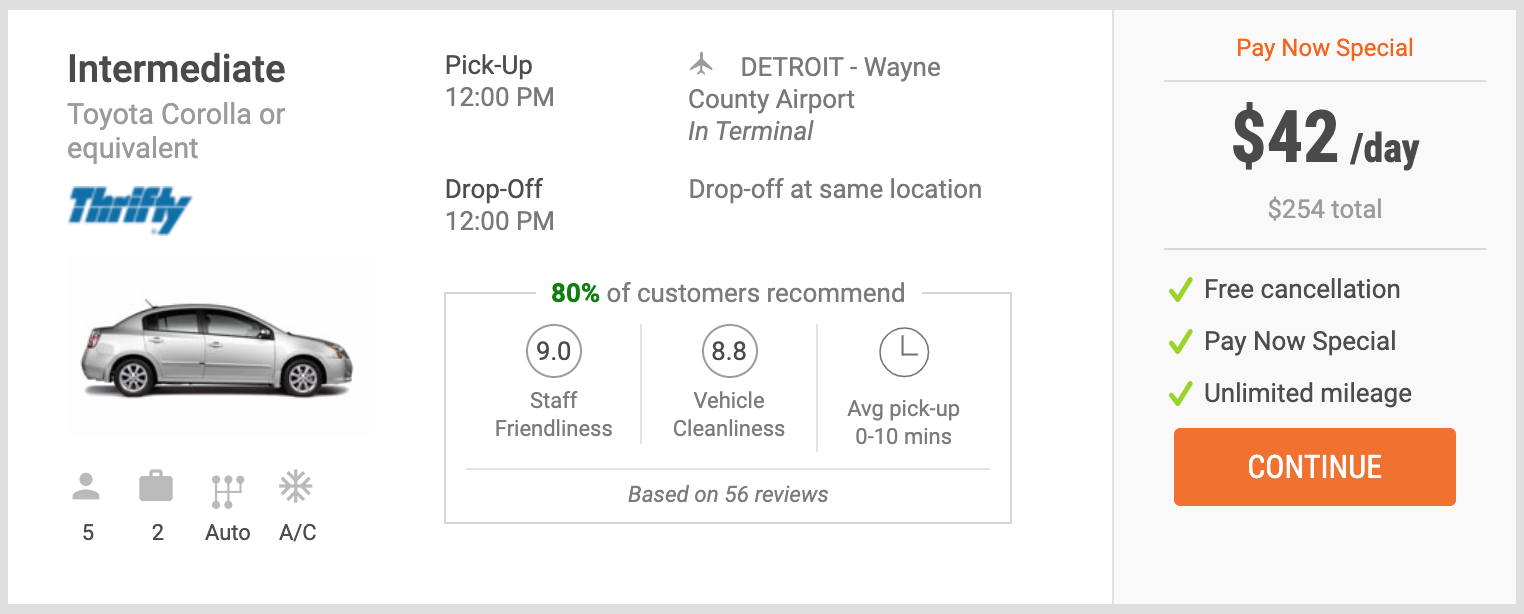Click the Unlimited mileage green checkmark
The height and width of the screenshot is (614, 1524).
tap(1181, 394)
